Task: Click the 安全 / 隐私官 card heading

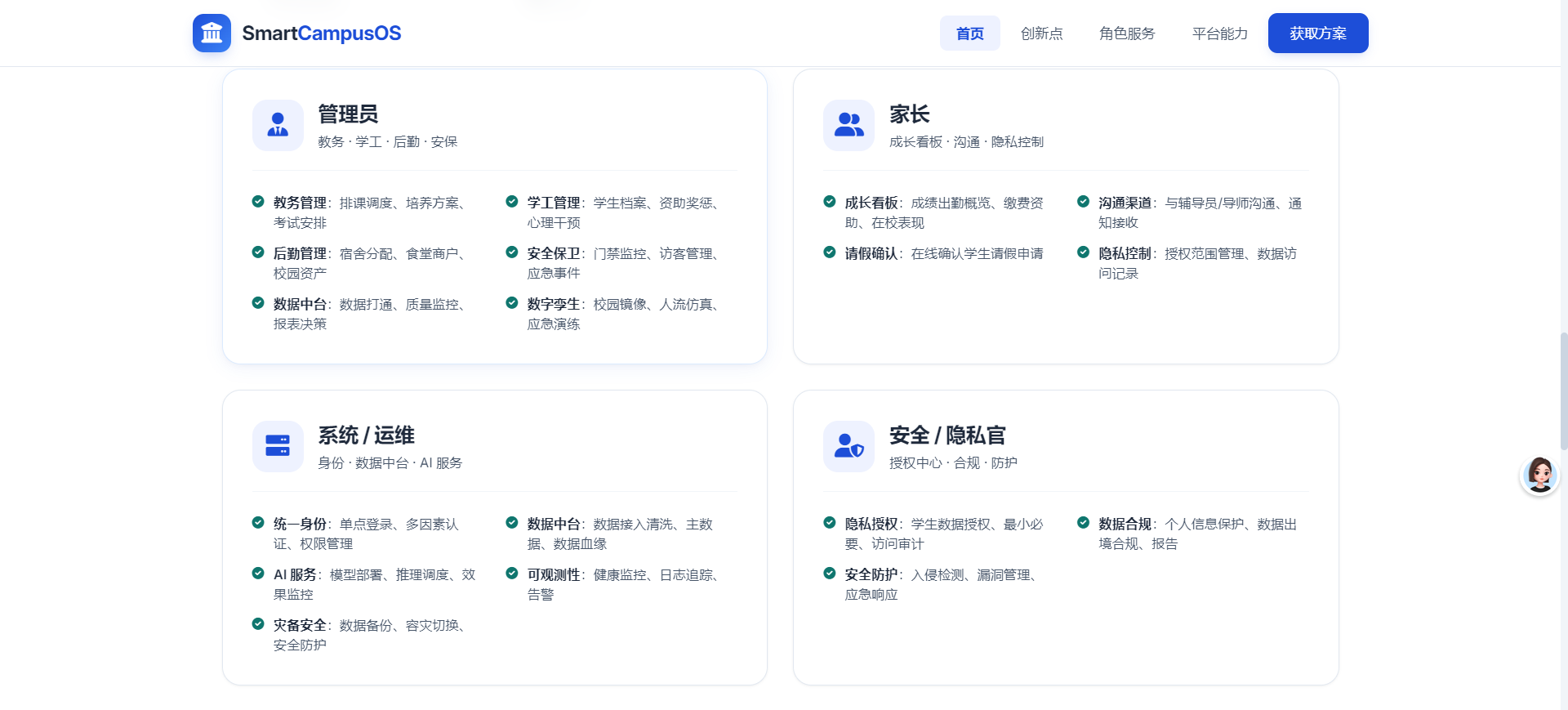Action: (x=947, y=435)
